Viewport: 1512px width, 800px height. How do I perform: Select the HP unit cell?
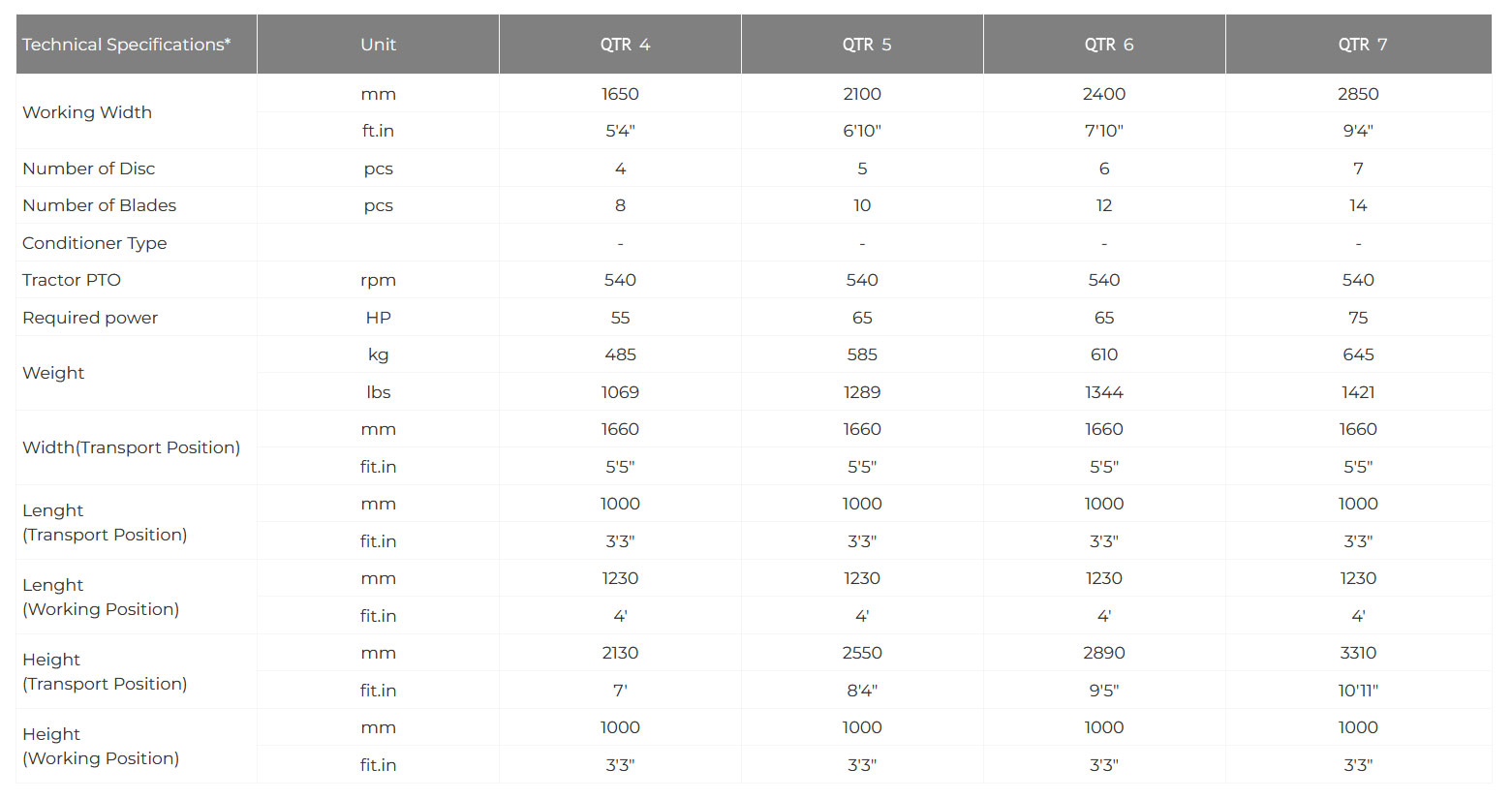[x=378, y=318]
